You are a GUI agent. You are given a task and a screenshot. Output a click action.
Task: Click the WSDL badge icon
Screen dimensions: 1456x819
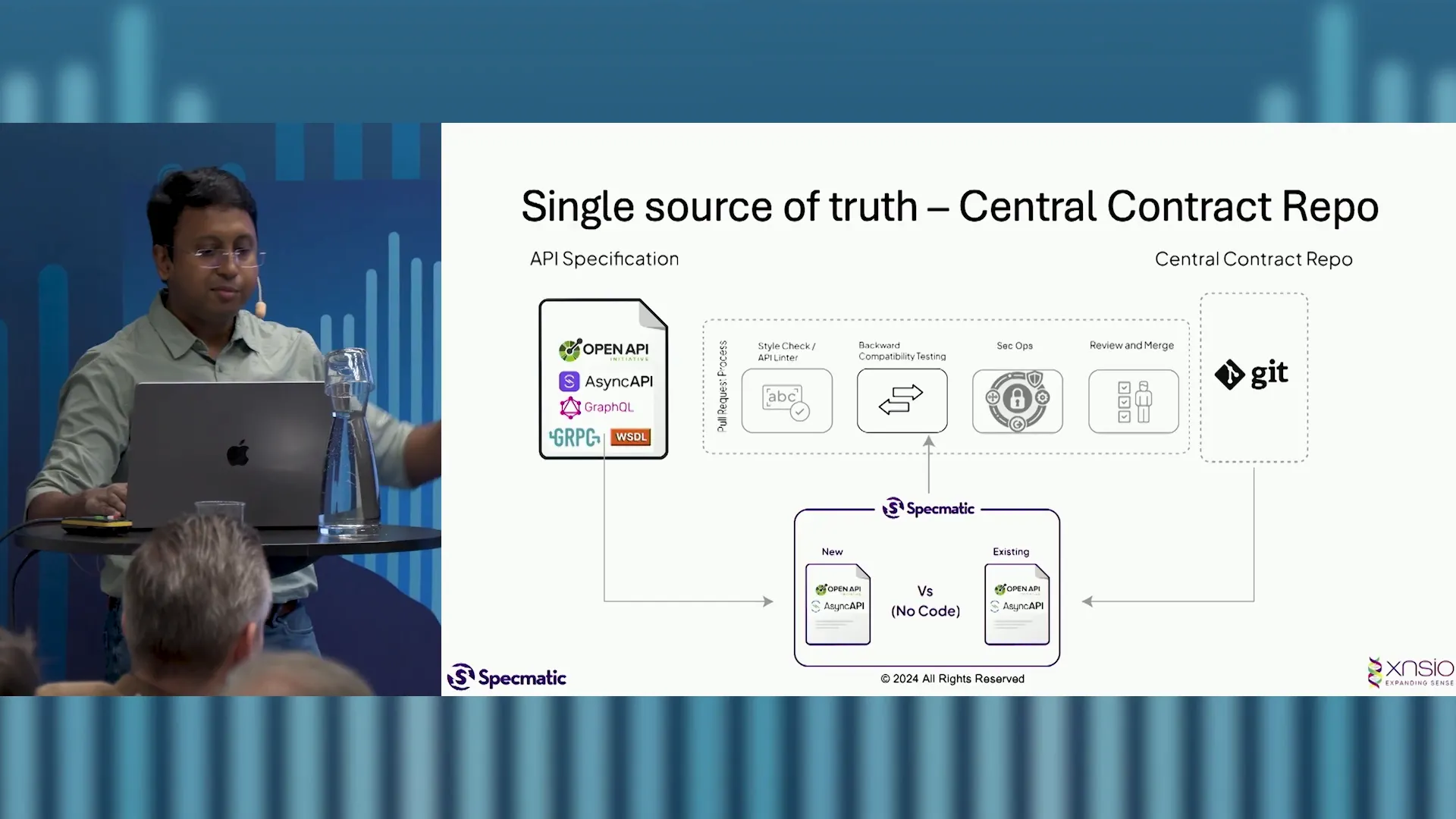(x=631, y=436)
